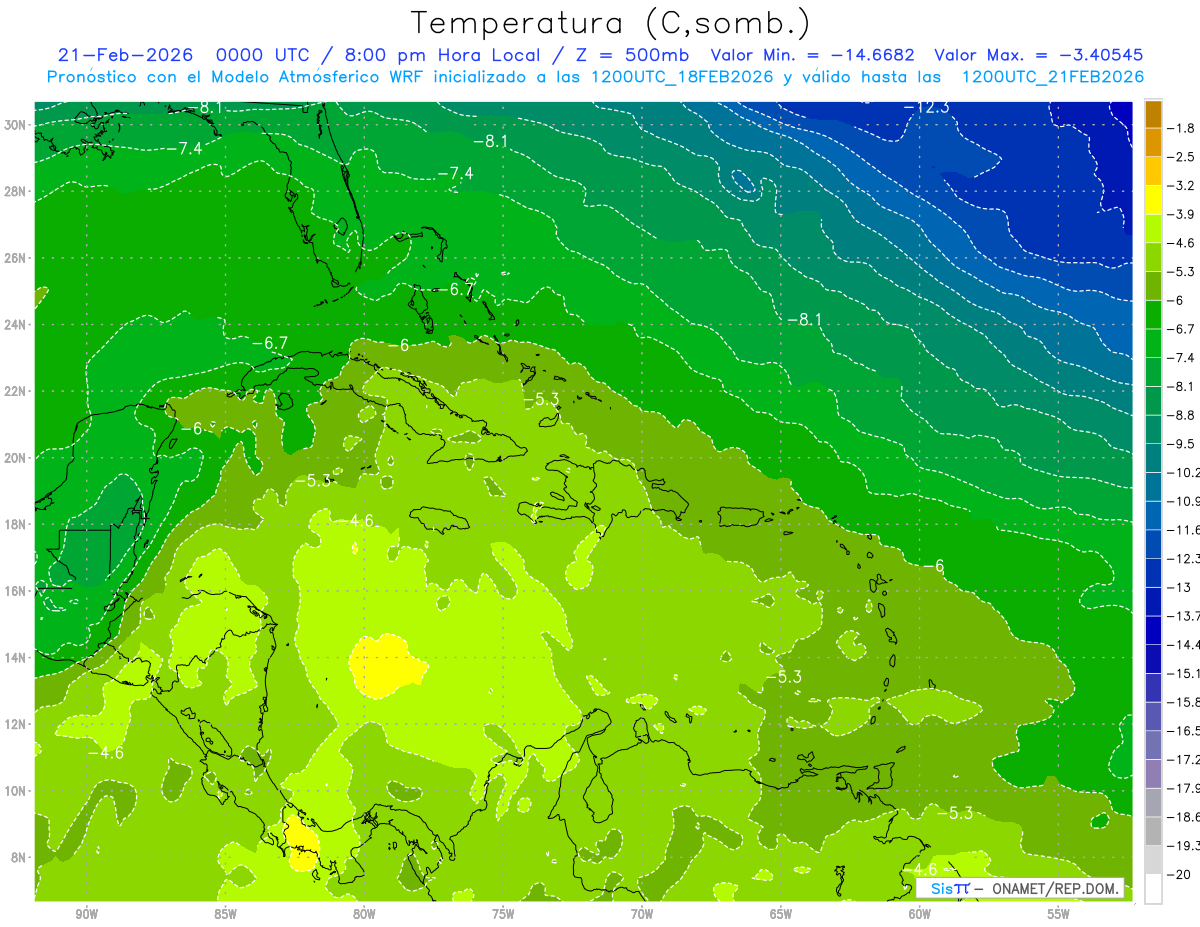Click the 30N latitude axis label
This screenshot has width=1200, height=927.
pos(15,125)
